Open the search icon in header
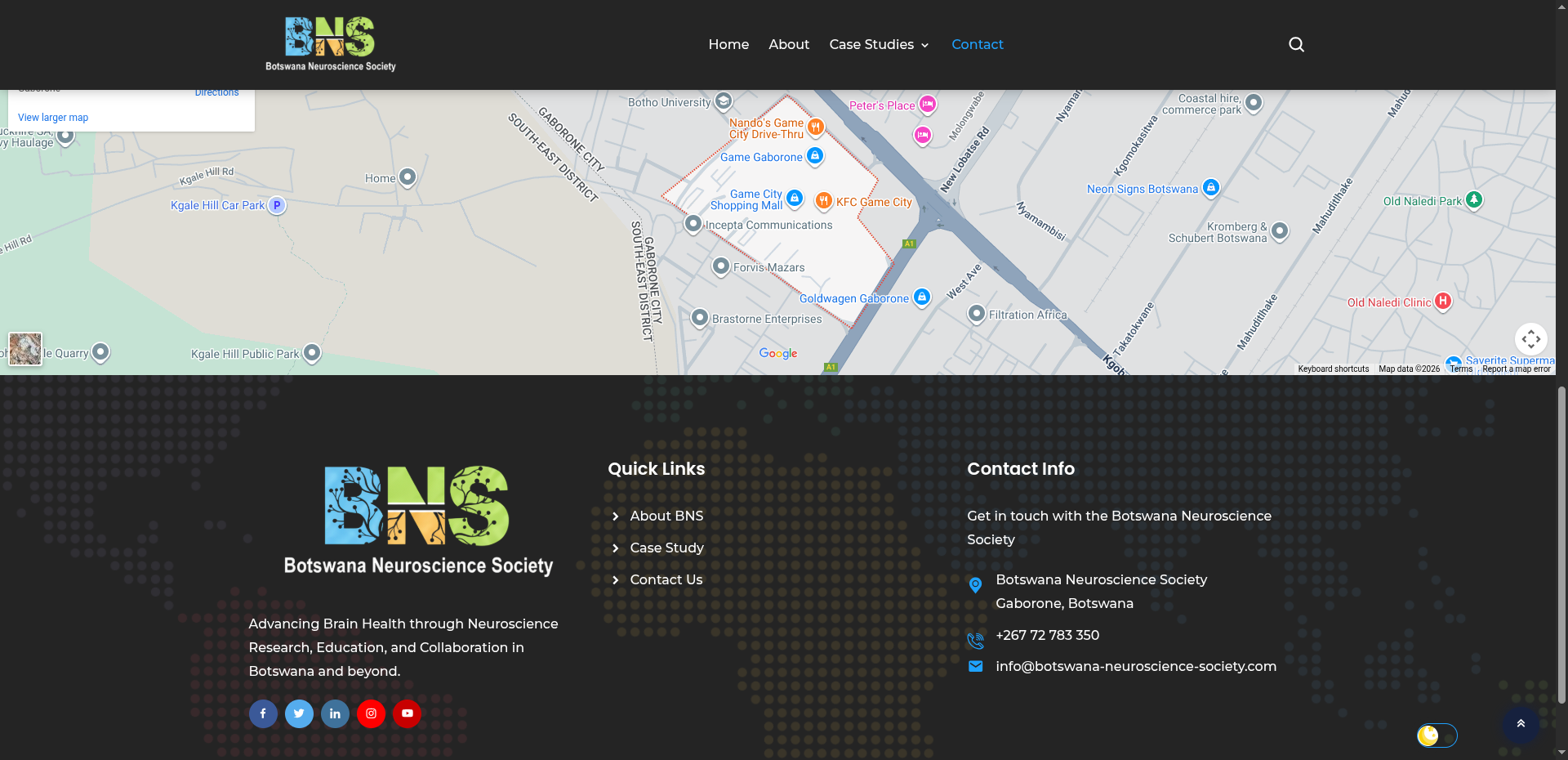 tap(1296, 44)
